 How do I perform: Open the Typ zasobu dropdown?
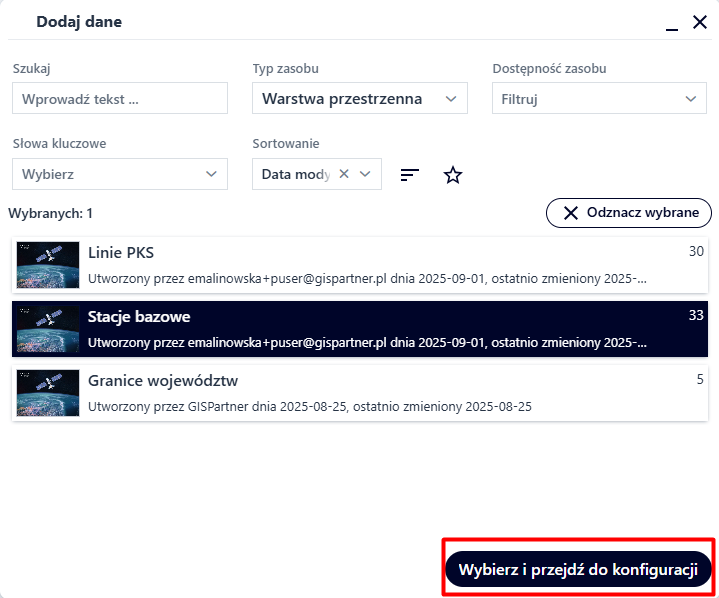(359, 98)
